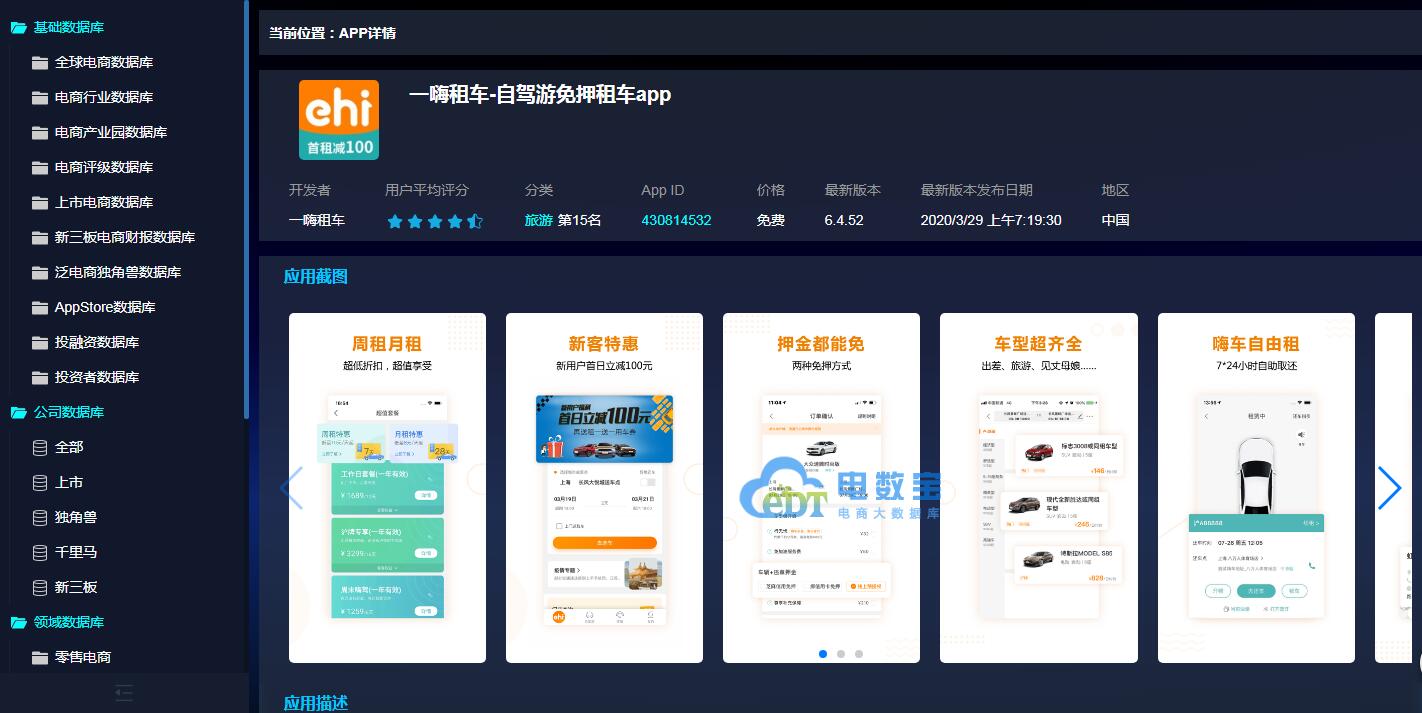Collapse the 公司数据库 section
Screen dimensions: 1422x713
(58, 412)
